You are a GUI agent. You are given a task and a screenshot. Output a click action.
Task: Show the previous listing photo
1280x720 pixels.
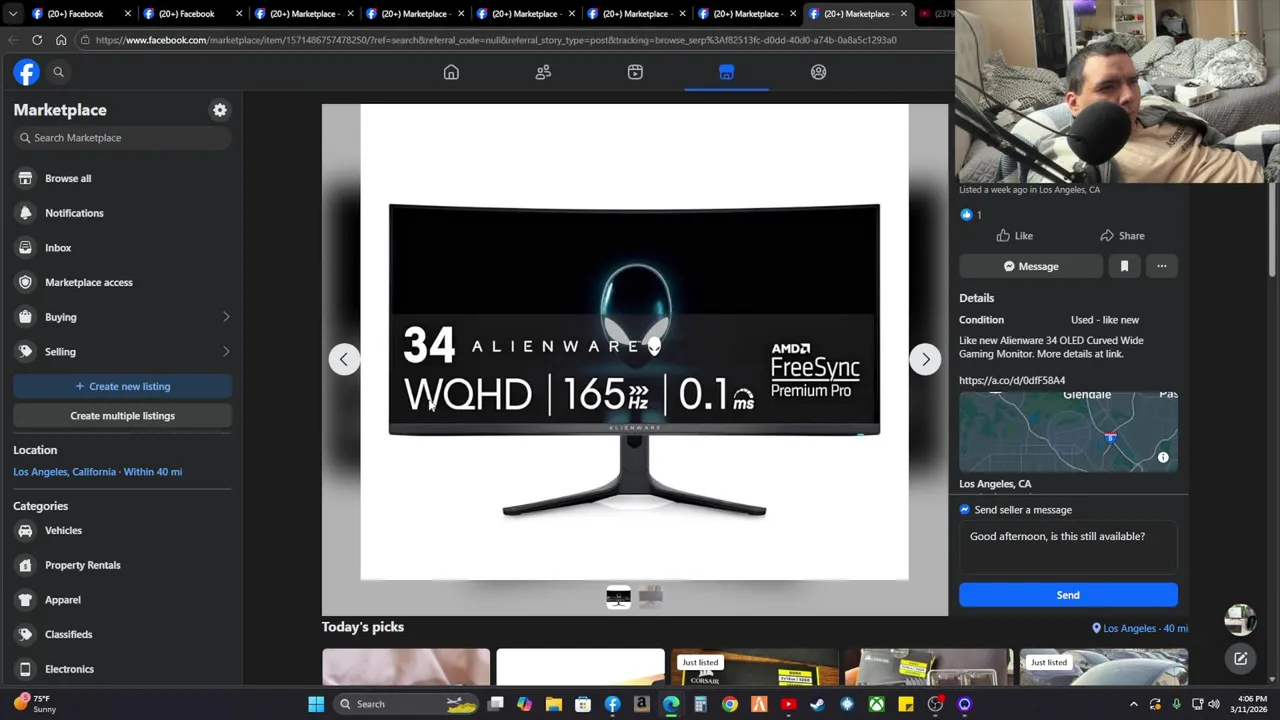click(x=344, y=359)
